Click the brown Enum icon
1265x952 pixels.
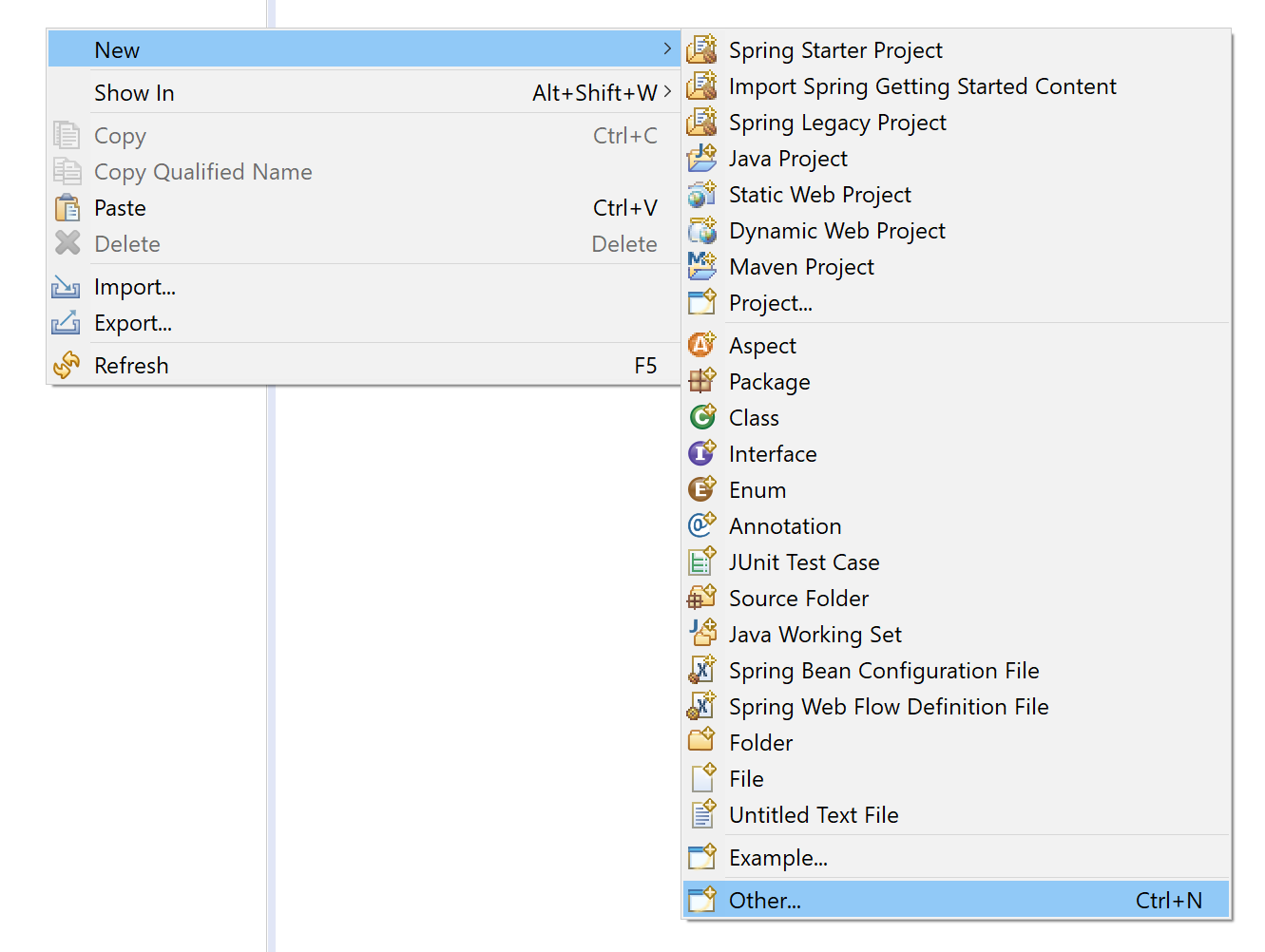(x=701, y=489)
